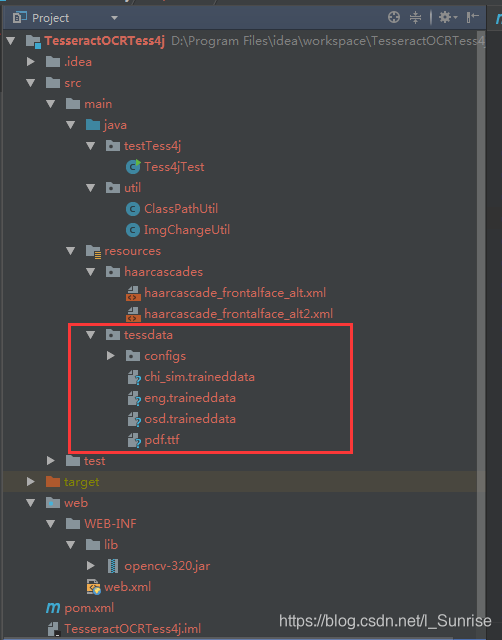Click the ImgChangeUtil class icon

(133, 230)
